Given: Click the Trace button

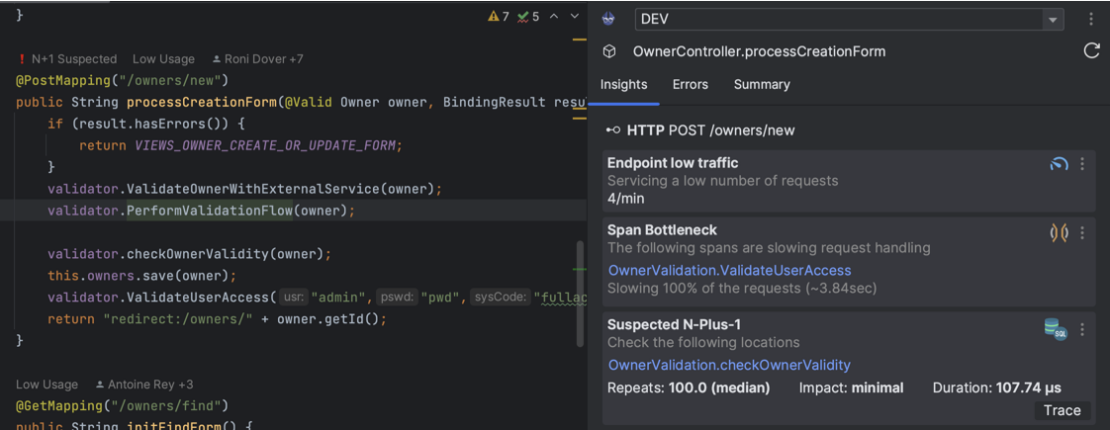Looking at the screenshot, I should (1062, 410).
